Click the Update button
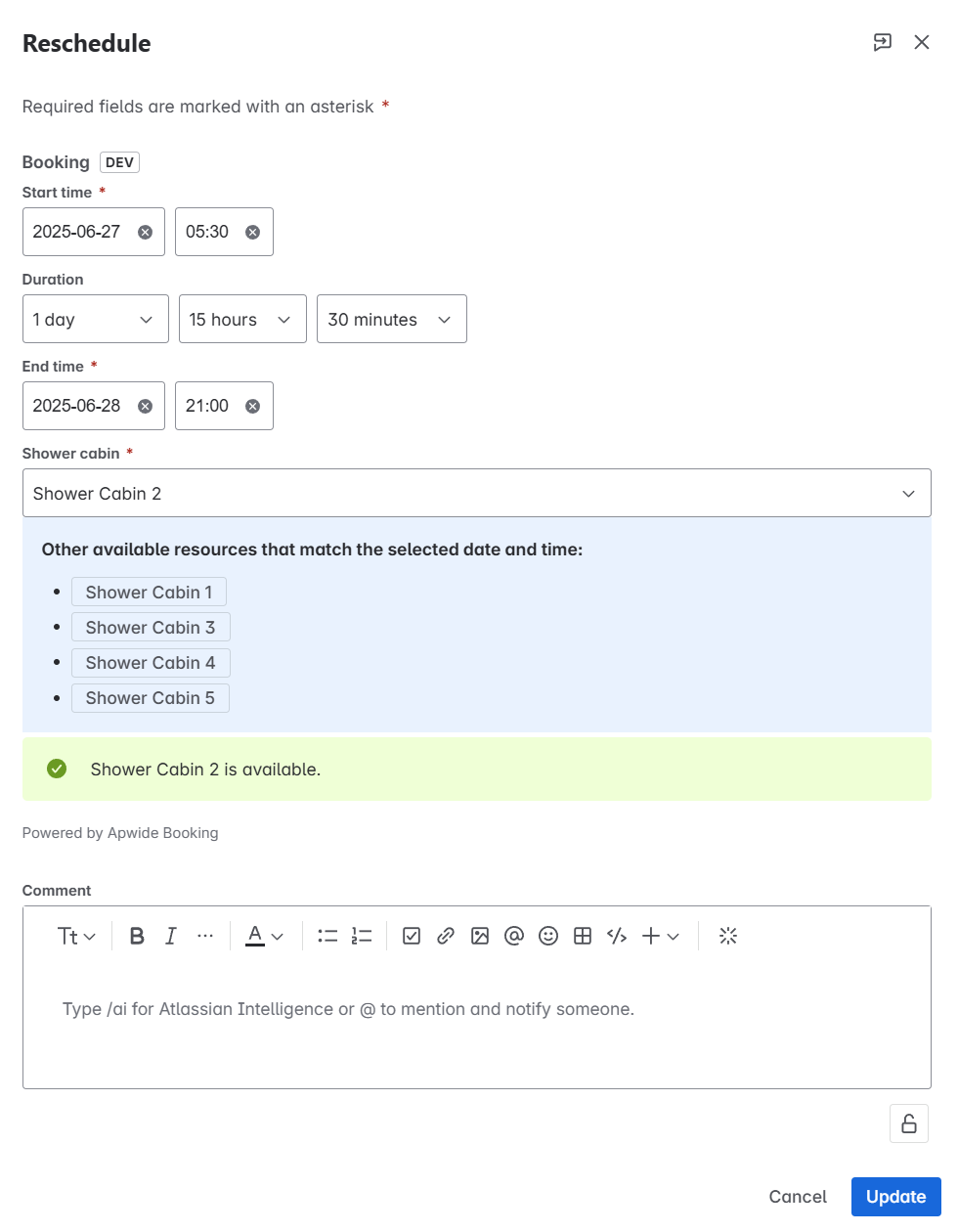 (895, 1197)
